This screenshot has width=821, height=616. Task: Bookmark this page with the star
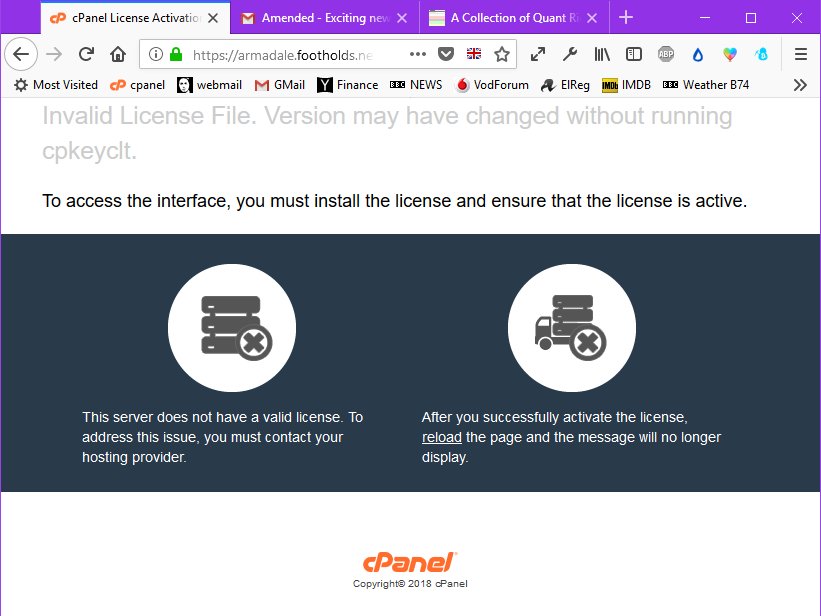502,54
